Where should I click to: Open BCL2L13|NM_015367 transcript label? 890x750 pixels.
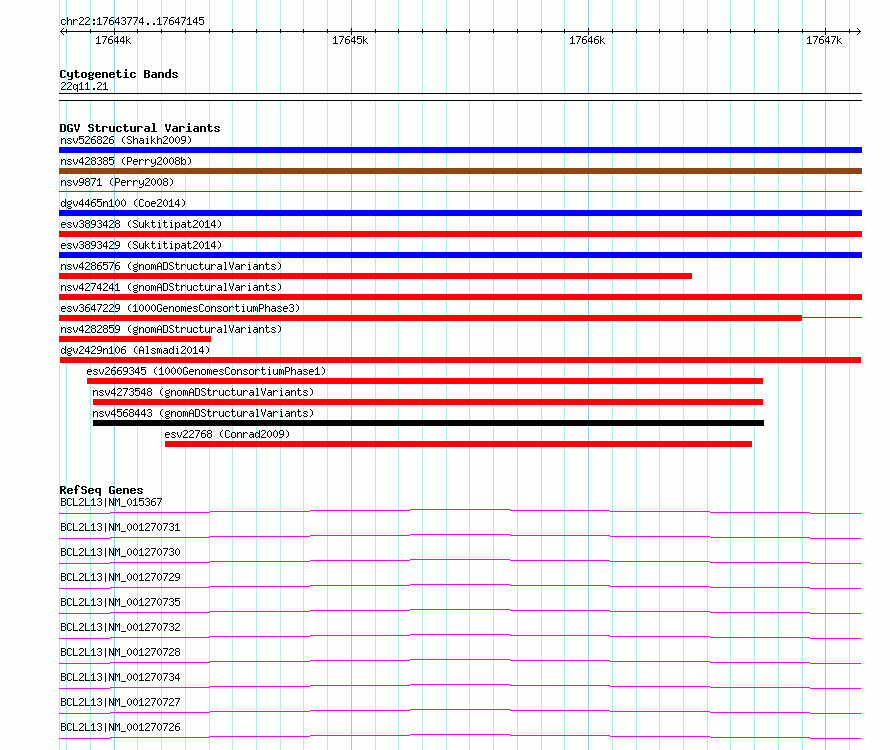(x=111, y=502)
